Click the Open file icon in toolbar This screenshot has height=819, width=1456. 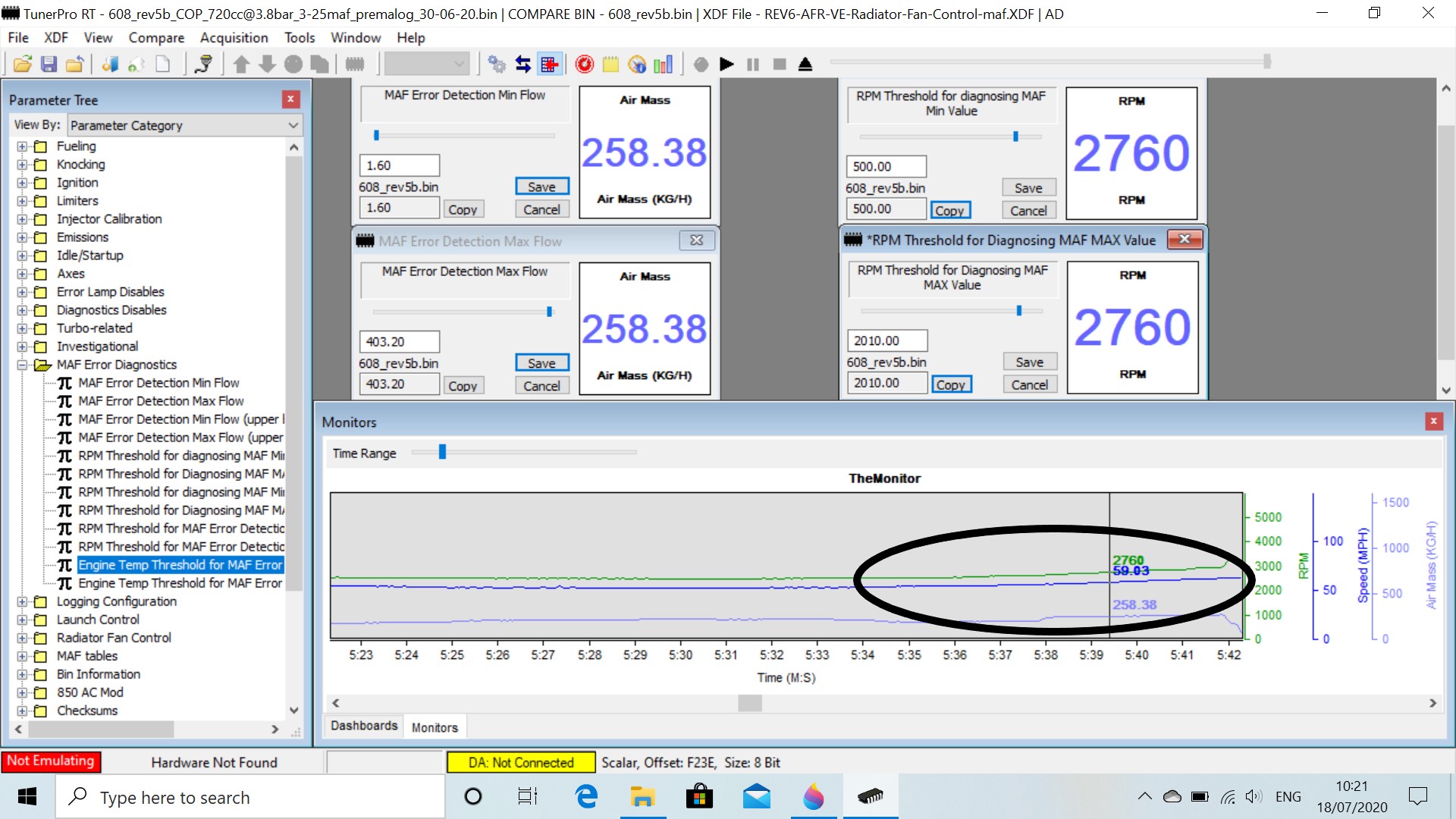tap(22, 63)
